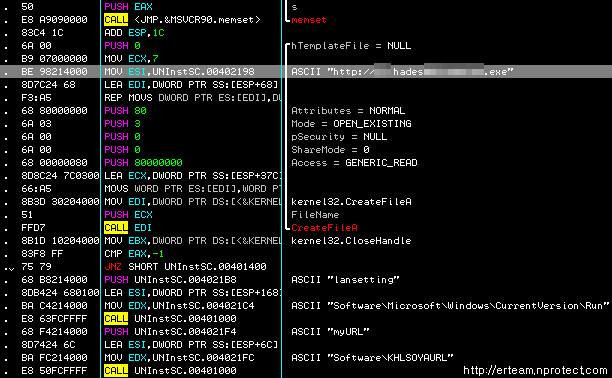Click MOV EDX,UNInstSC.004021C4 instruction
This screenshot has height=378, width=612.
coord(179,305)
